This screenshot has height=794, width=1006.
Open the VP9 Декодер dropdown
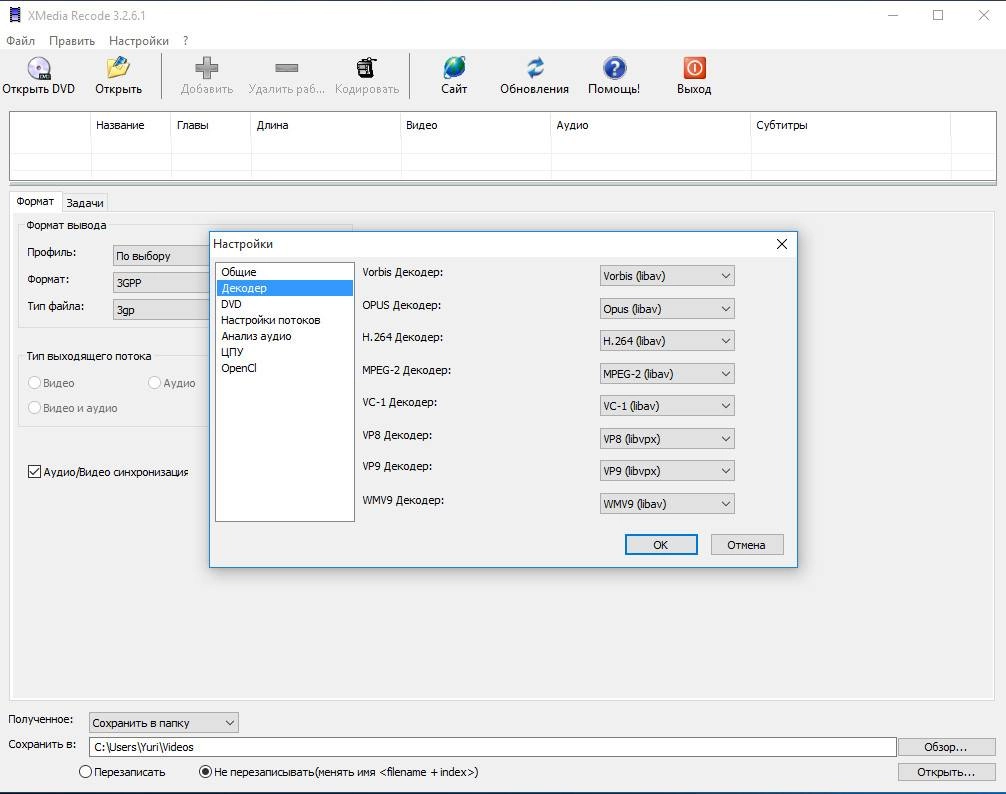point(667,471)
